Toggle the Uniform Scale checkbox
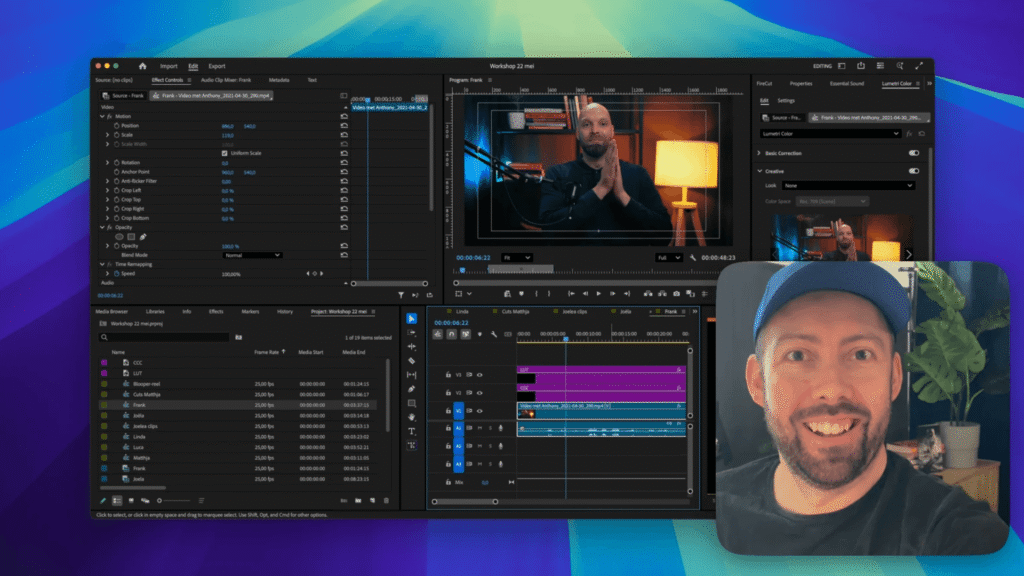The width and height of the screenshot is (1024, 576). pyautogui.click(x=225, y=153)
